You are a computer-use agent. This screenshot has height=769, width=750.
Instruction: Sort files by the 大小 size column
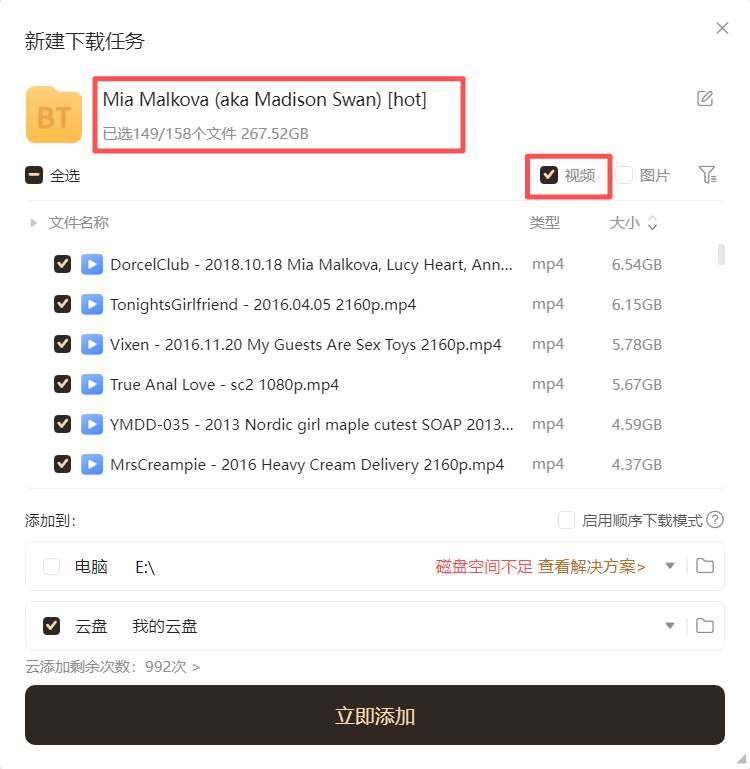(633, 223)
